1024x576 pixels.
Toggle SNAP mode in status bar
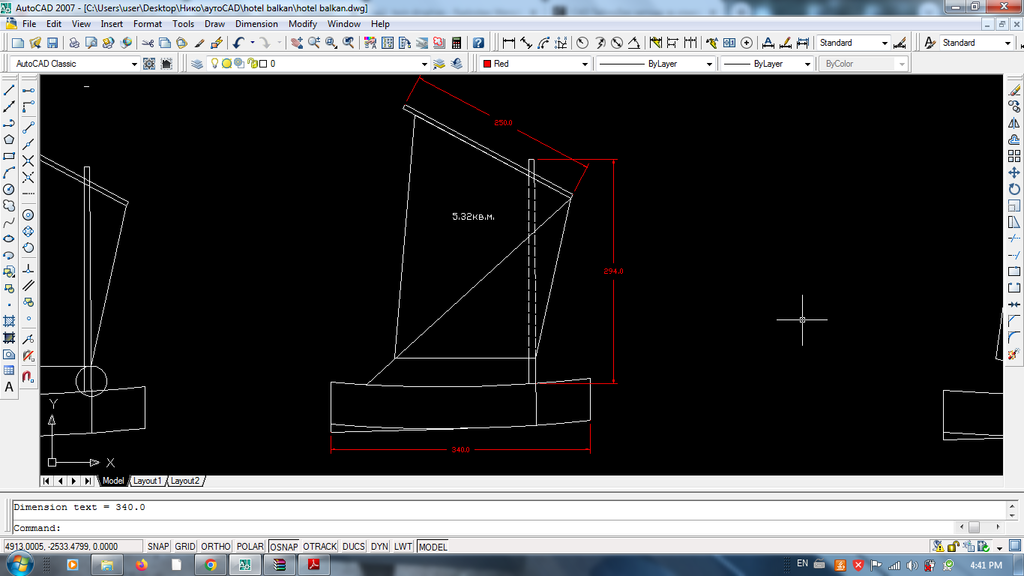click(158, 547)
